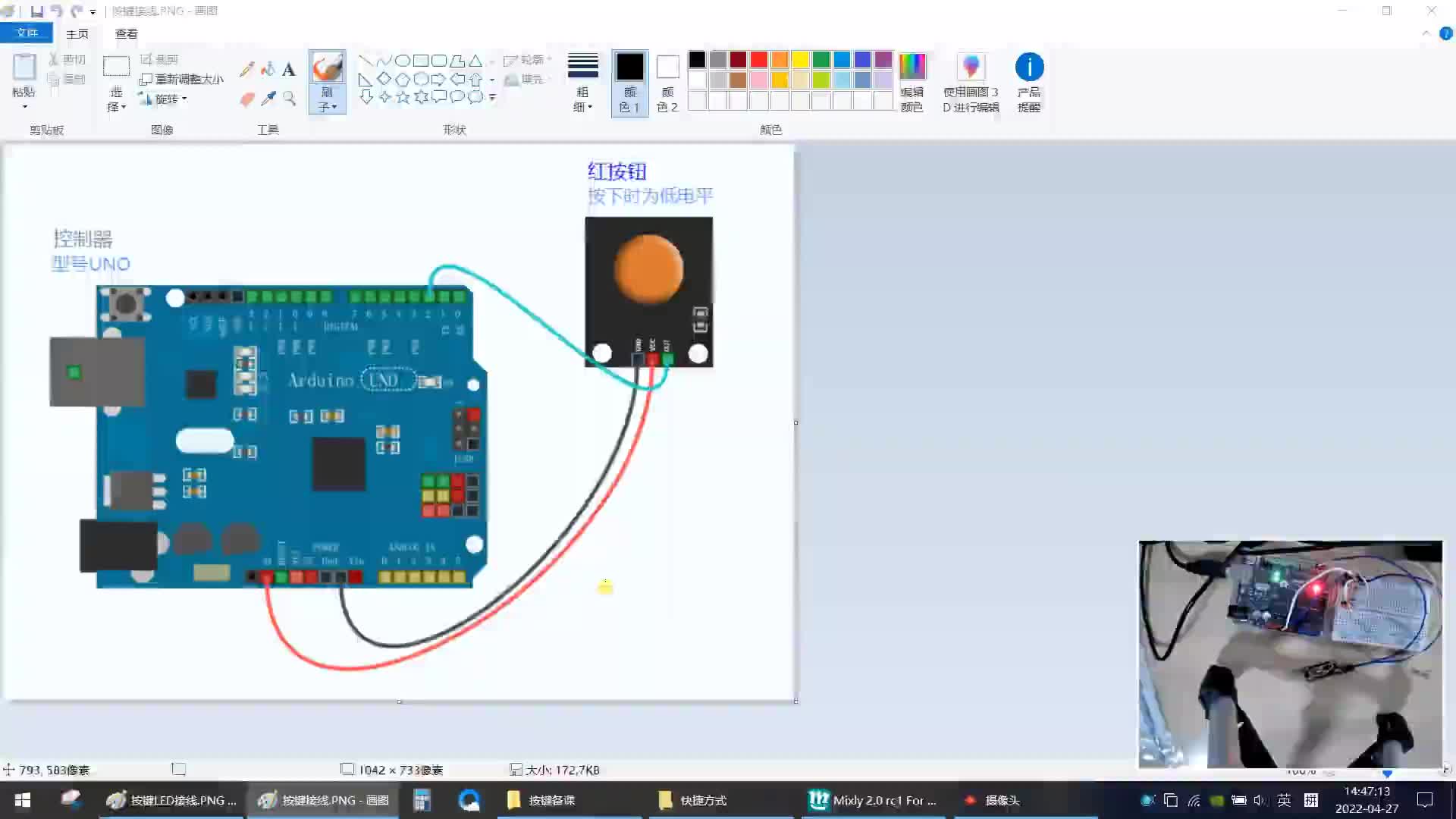Collapse the ribbon with the chevron

click(1426, 33)
